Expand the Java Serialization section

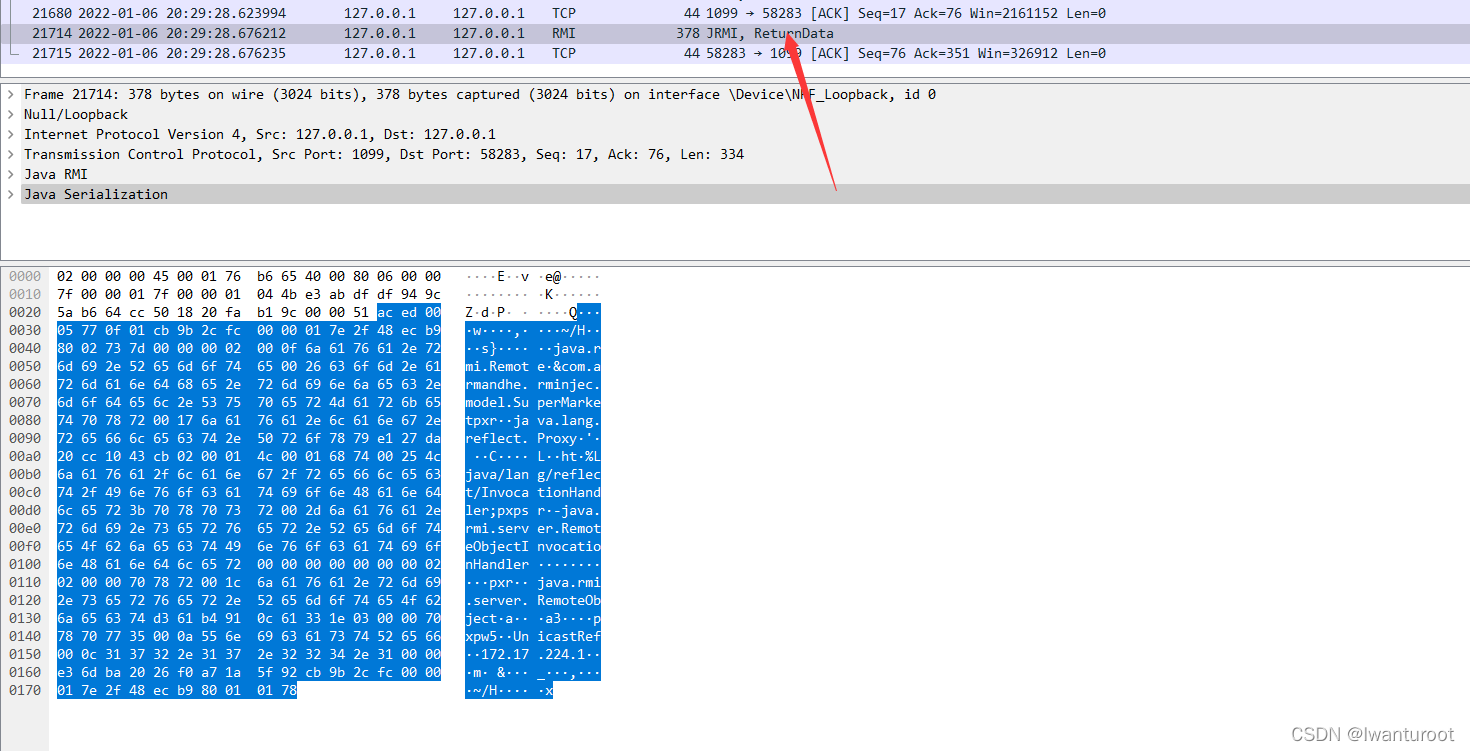click(11, 195)
